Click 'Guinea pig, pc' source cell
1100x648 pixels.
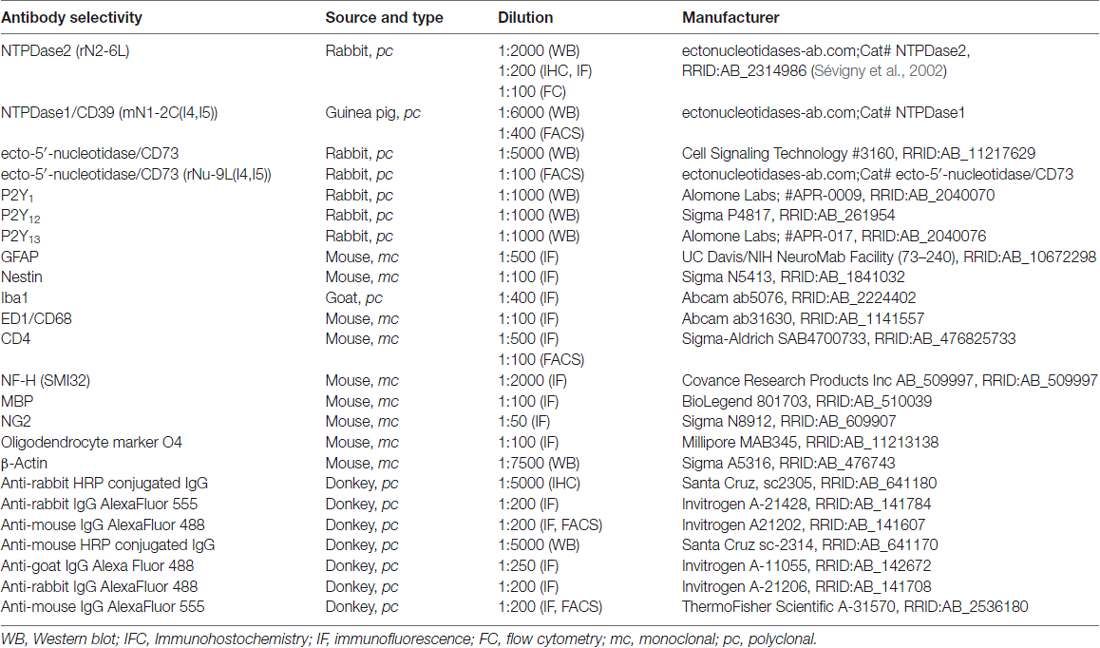(373, 112)
